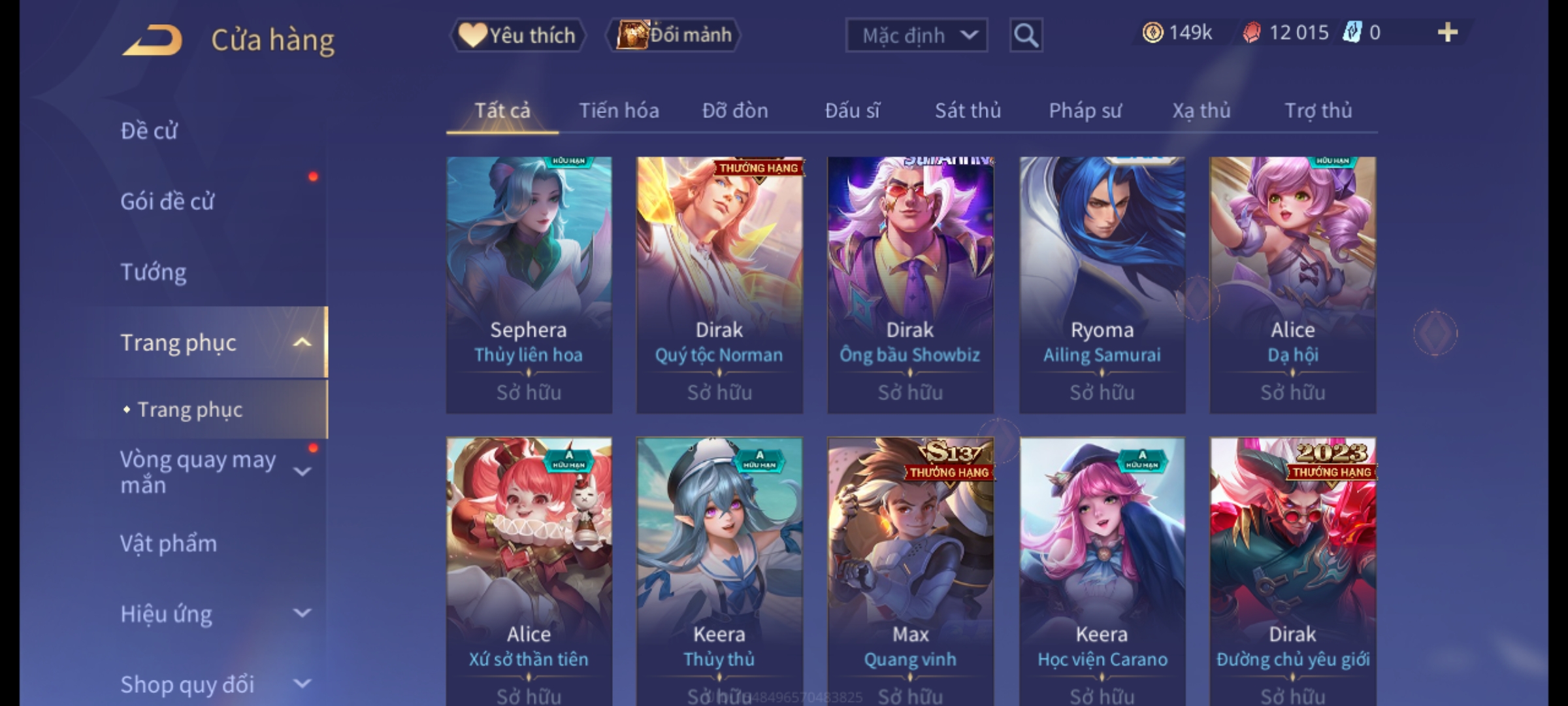Click the gold coin icon showing 149k
The height and width of the screenshot is (706, 1568).
1152,33
